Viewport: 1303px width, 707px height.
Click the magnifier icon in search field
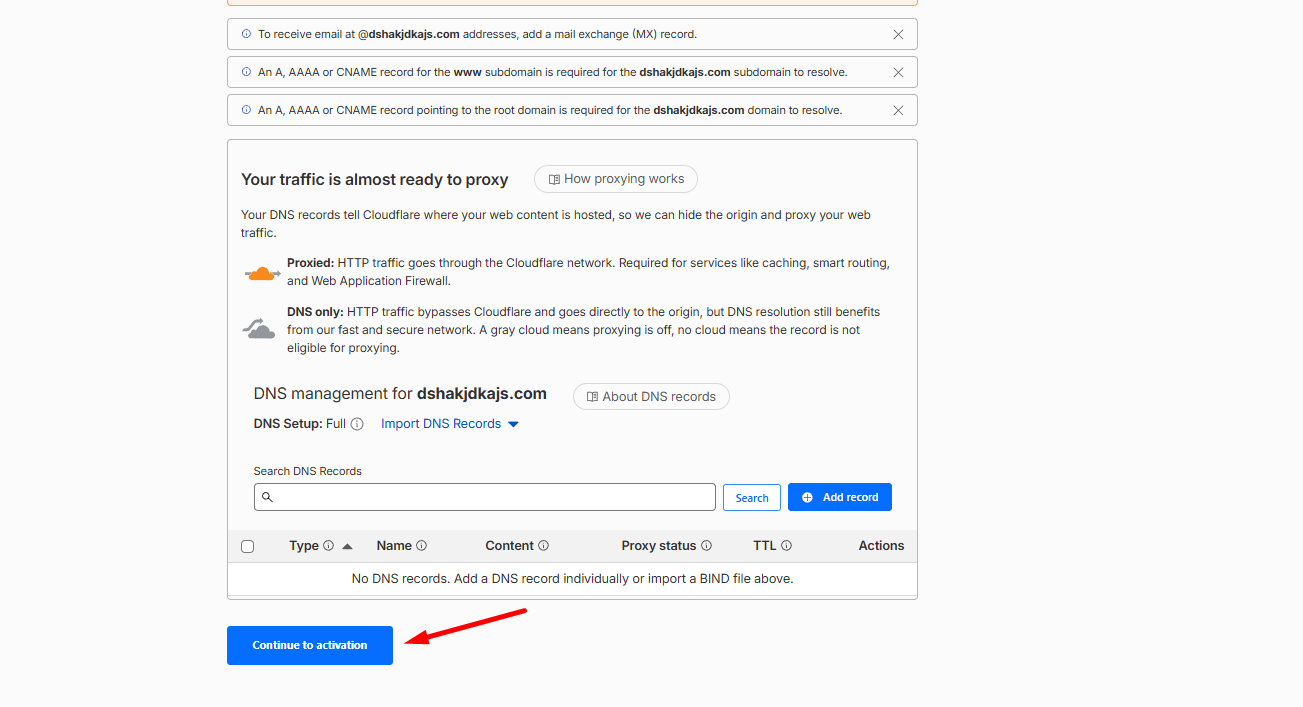267,497
